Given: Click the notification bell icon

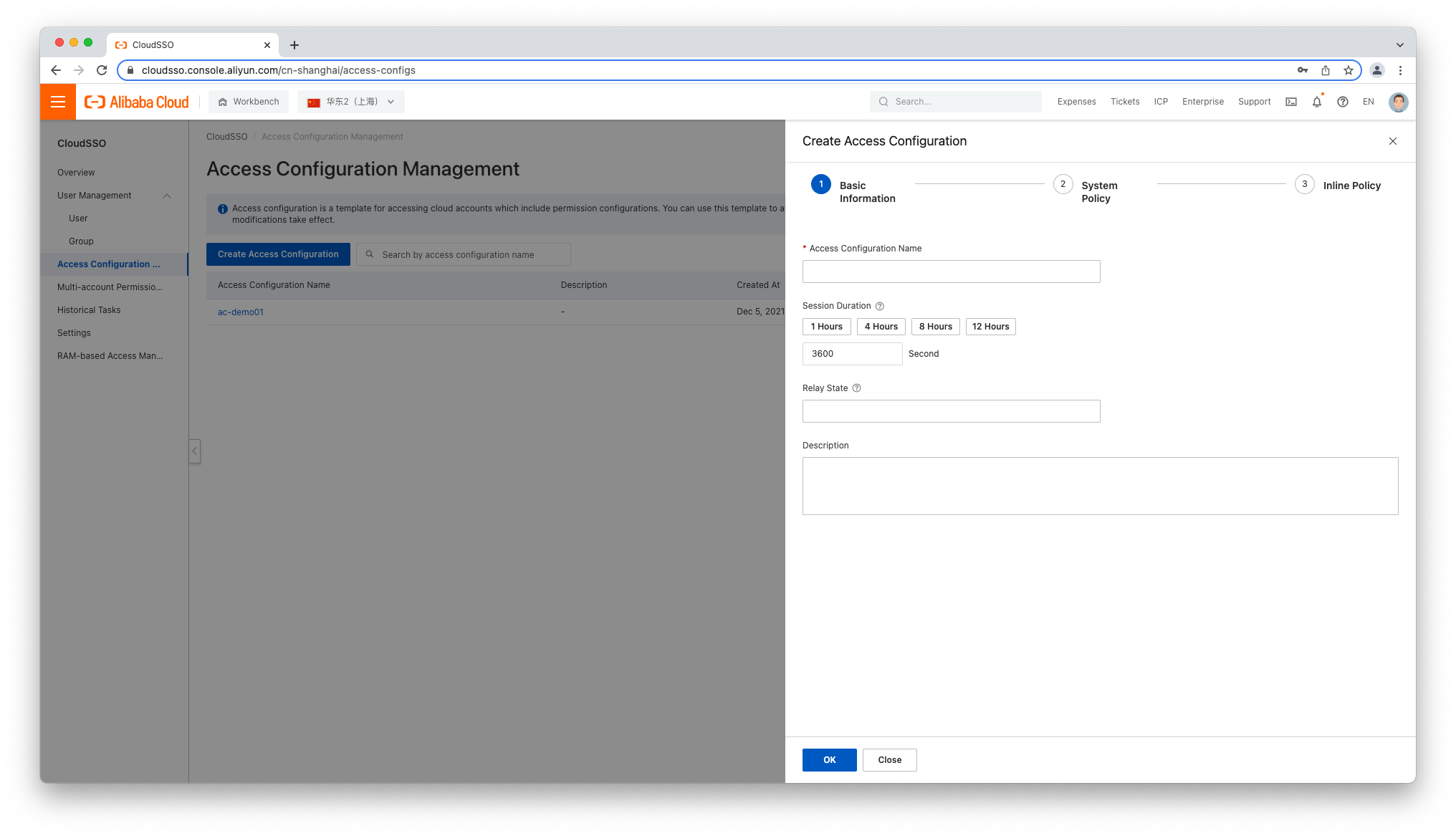Looking at the screenshot, I should tap(1316, 102).
